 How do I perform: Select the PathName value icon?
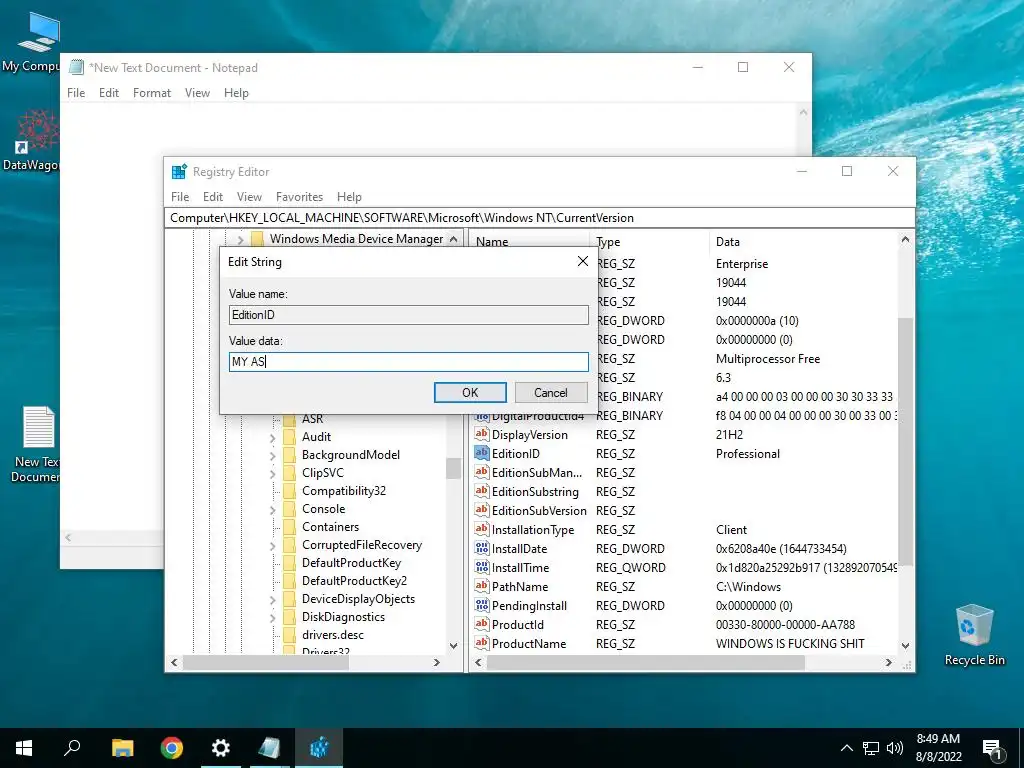(482, 586)
